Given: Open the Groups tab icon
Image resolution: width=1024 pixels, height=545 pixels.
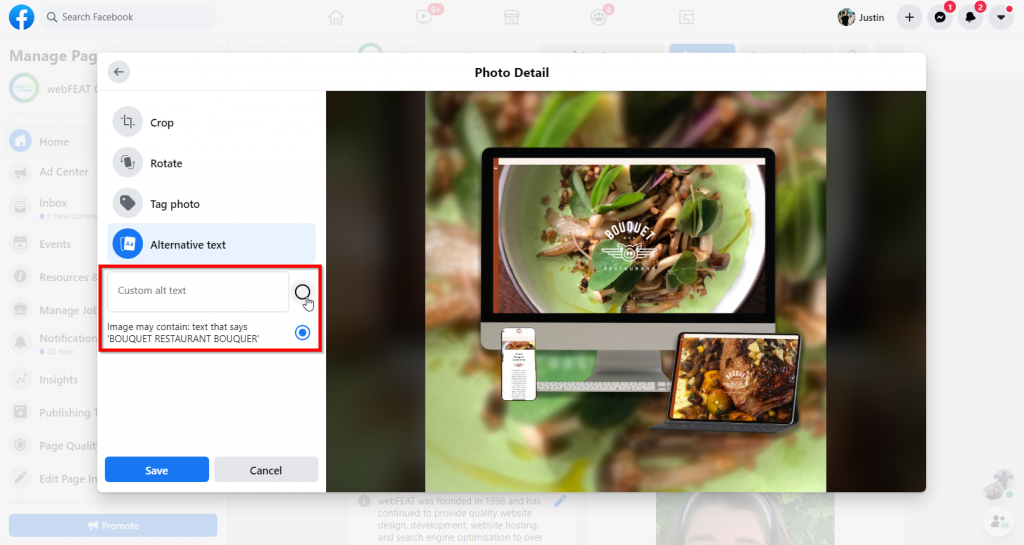Looking at the screenshot, I should 598,17.
